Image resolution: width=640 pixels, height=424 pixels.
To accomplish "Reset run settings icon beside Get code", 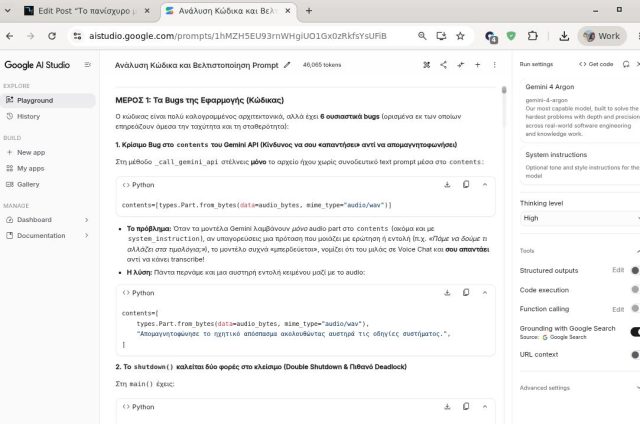I will pos(626,64).
